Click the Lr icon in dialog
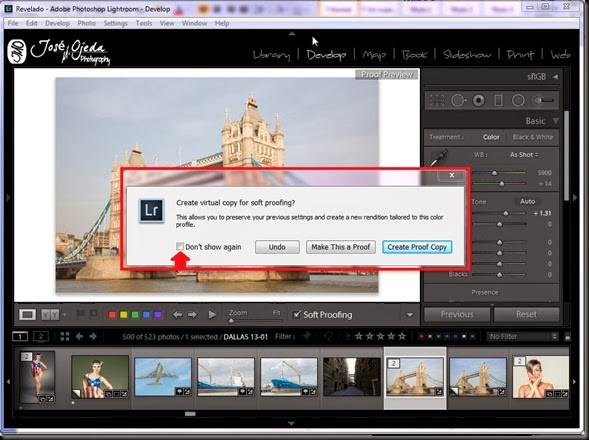This screenshot has height=440, width=589. point(151,210)
